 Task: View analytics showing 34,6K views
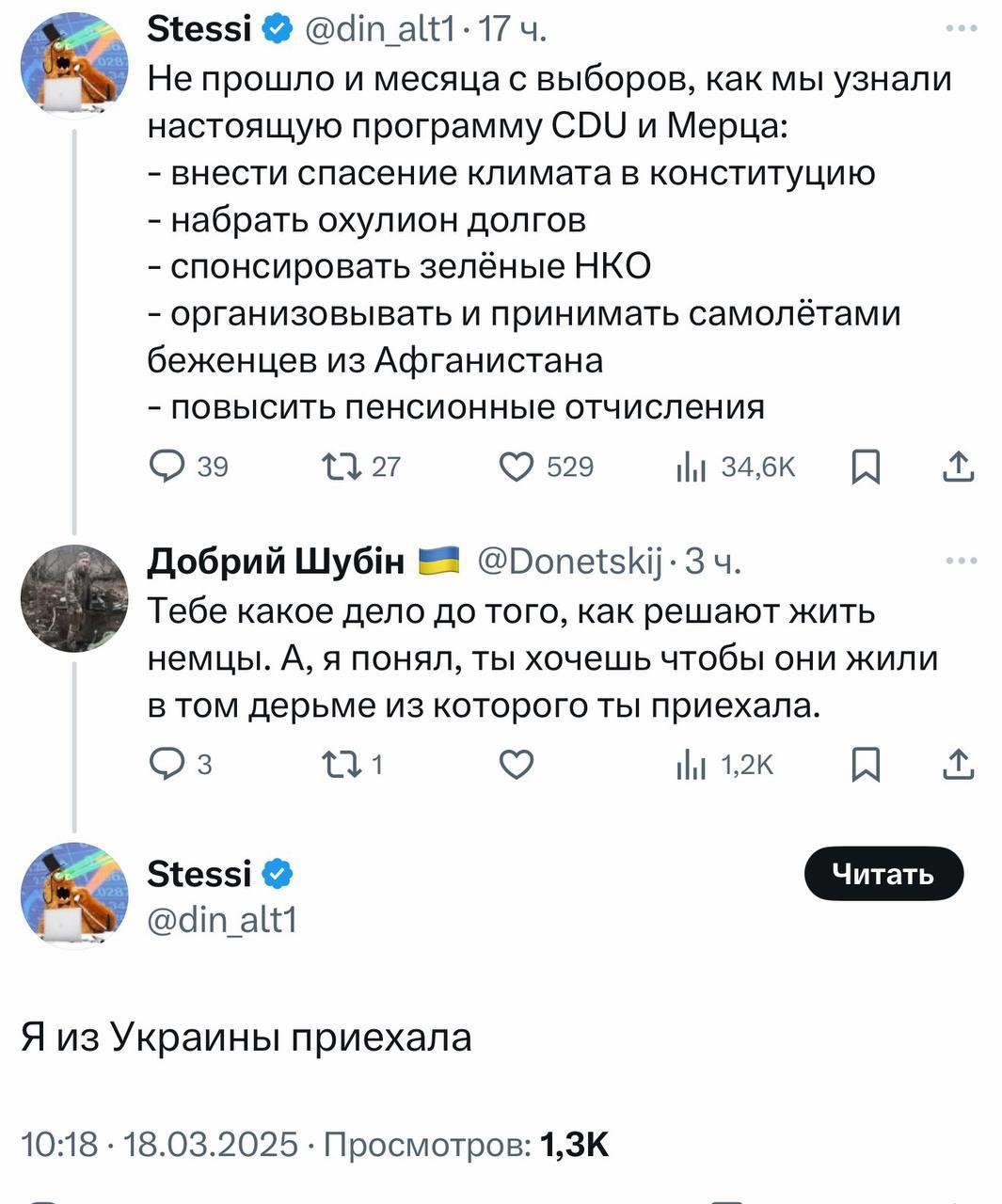pos(691,467)
